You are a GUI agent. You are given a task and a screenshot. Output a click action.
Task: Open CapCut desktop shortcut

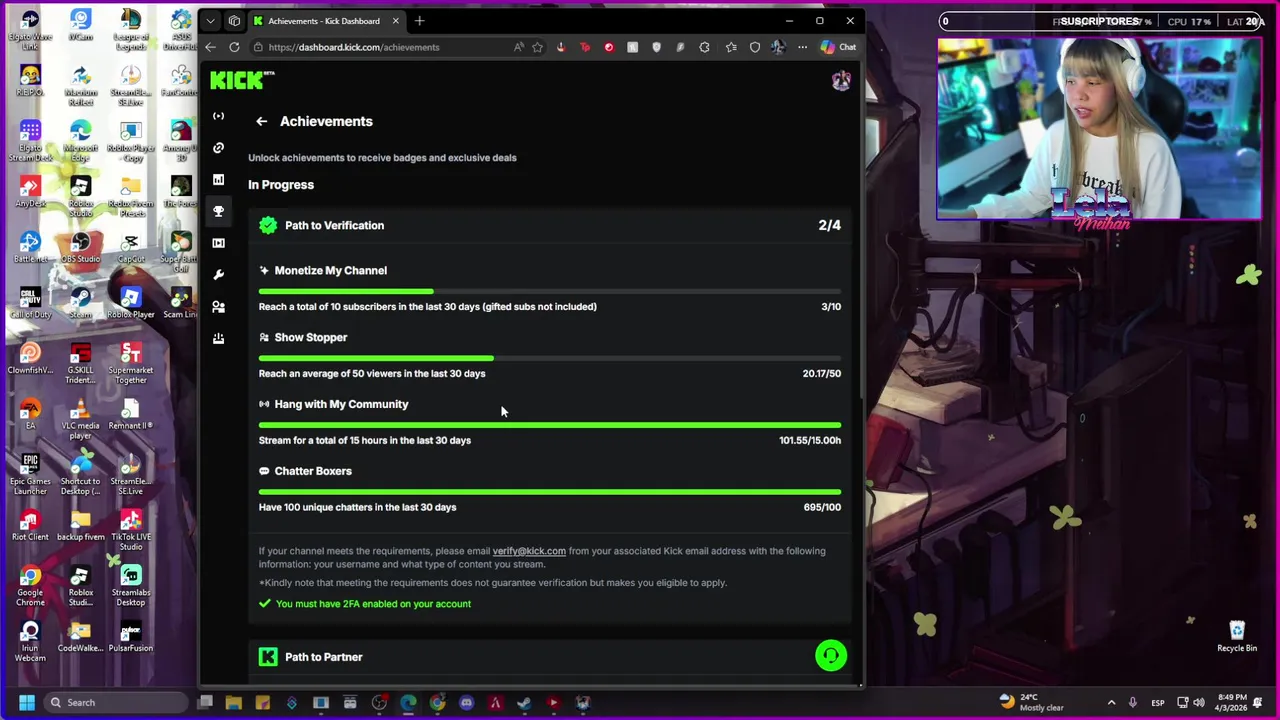pyautogui.click(x=131, y=247)
